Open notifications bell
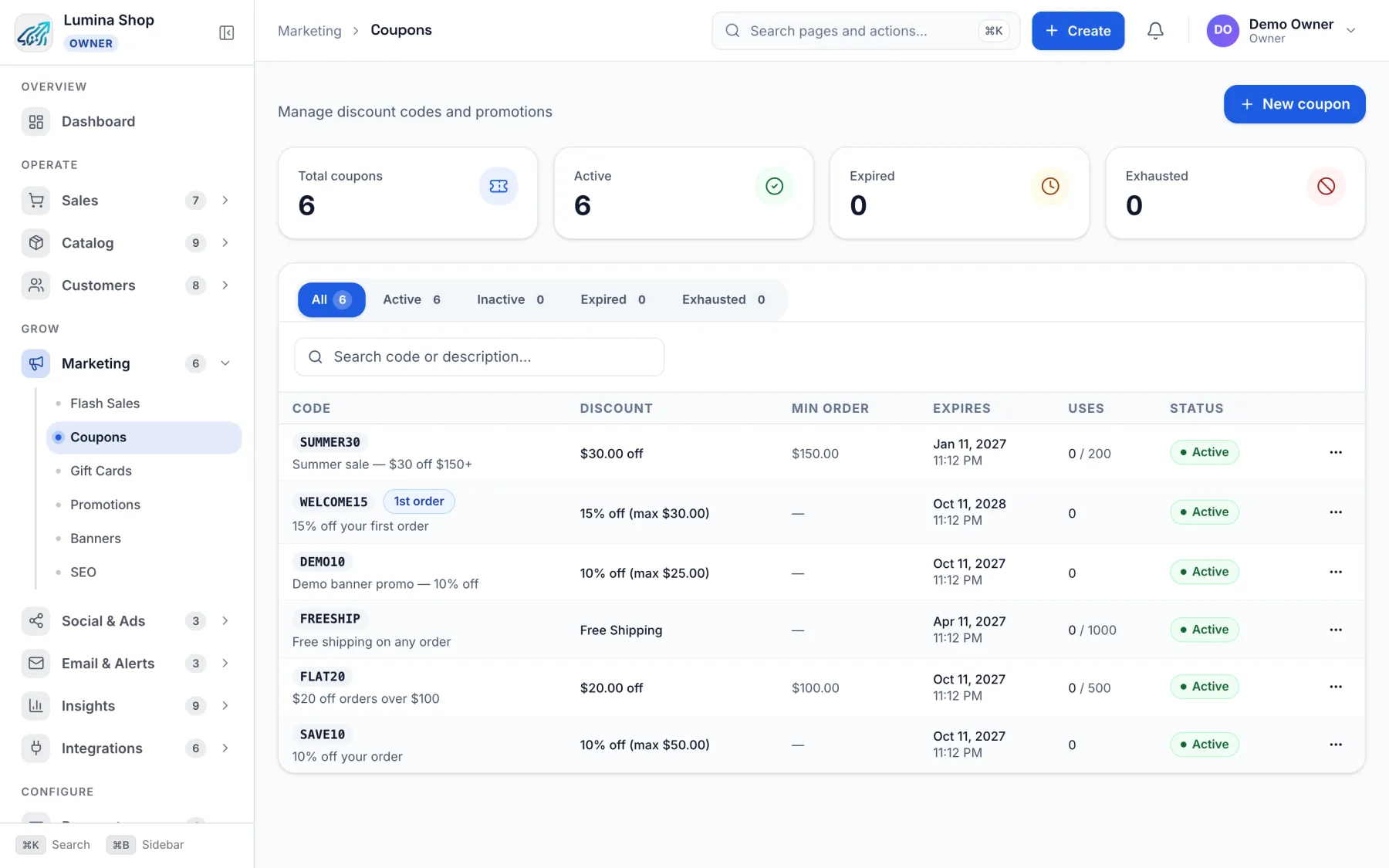This screenshot has height=868, width=1389. [x=1155, y=31]
